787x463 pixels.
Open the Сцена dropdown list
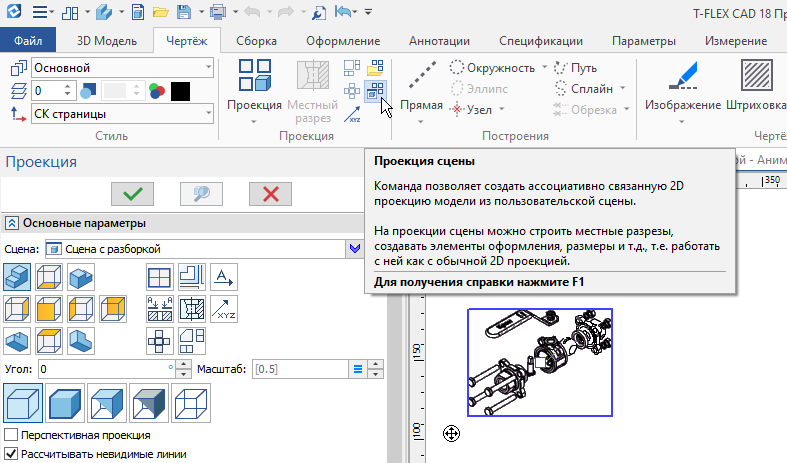[353, 248]
